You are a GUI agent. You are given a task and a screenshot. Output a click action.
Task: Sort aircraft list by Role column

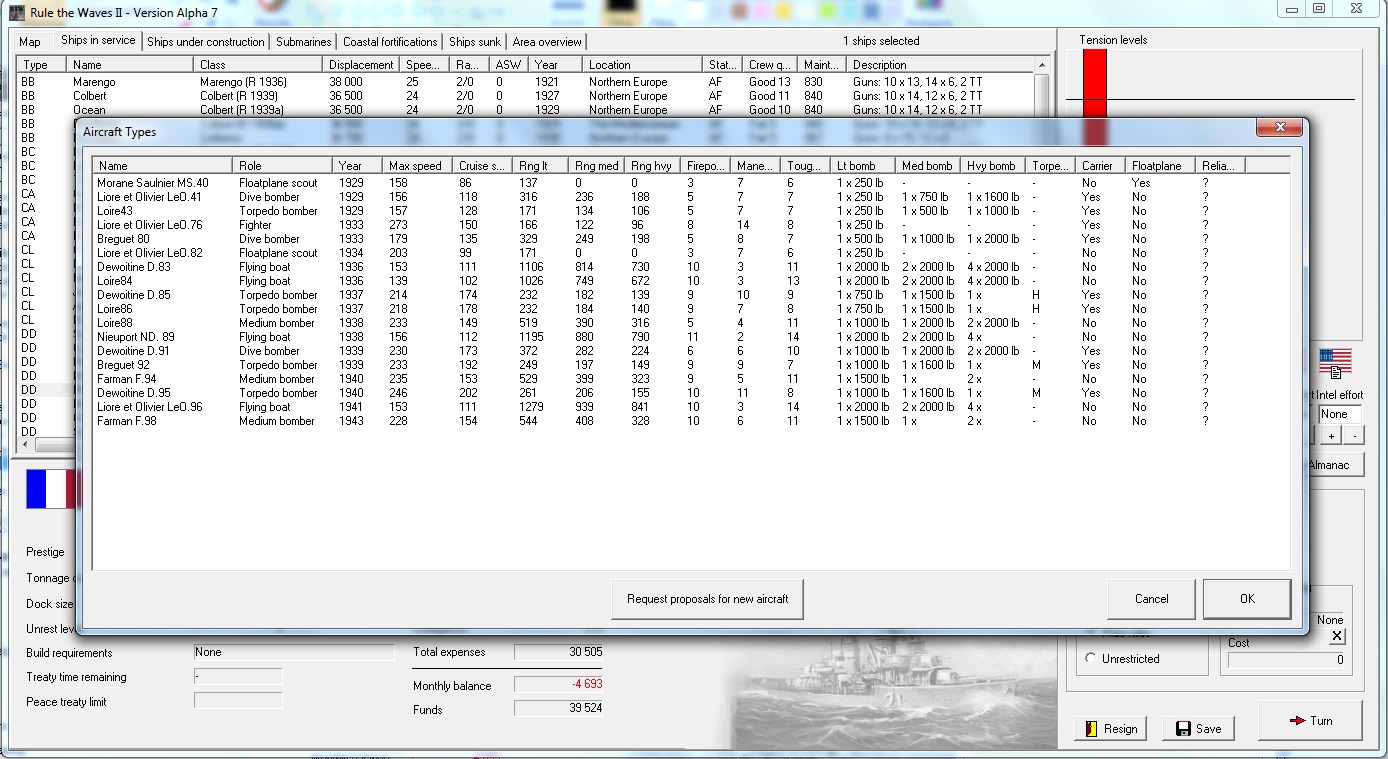coord(282,166)
